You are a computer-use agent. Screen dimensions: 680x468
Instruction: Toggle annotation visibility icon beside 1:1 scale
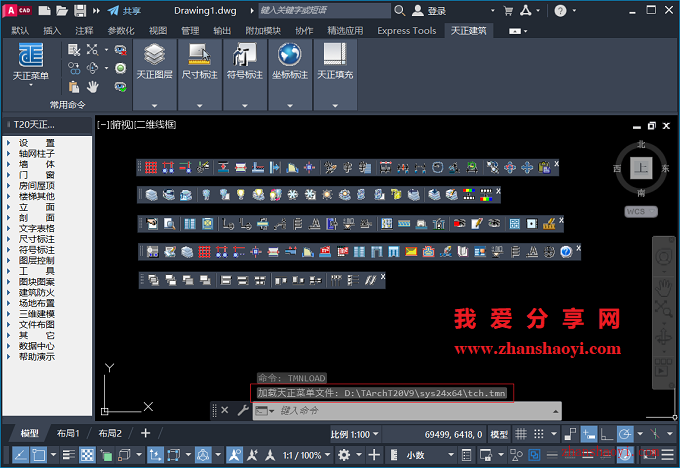click(234, 455)
